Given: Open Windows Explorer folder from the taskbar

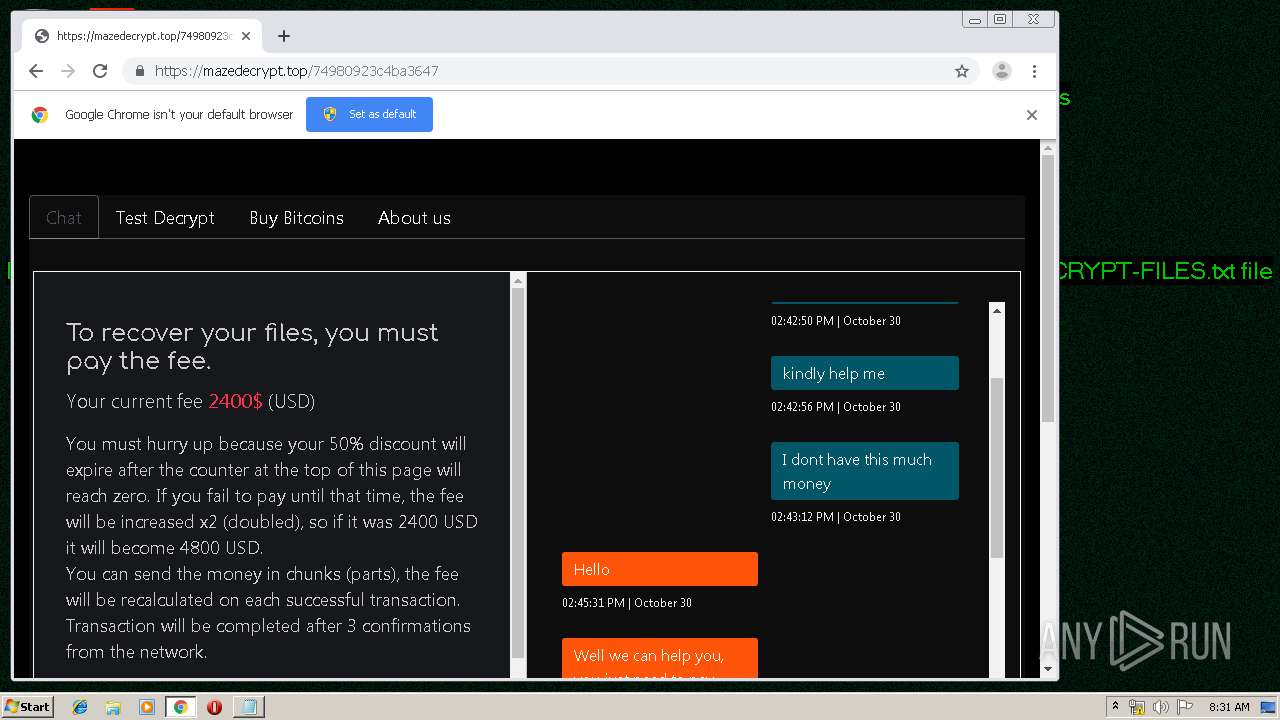Looking at the screenshot, I should (113, 707).
